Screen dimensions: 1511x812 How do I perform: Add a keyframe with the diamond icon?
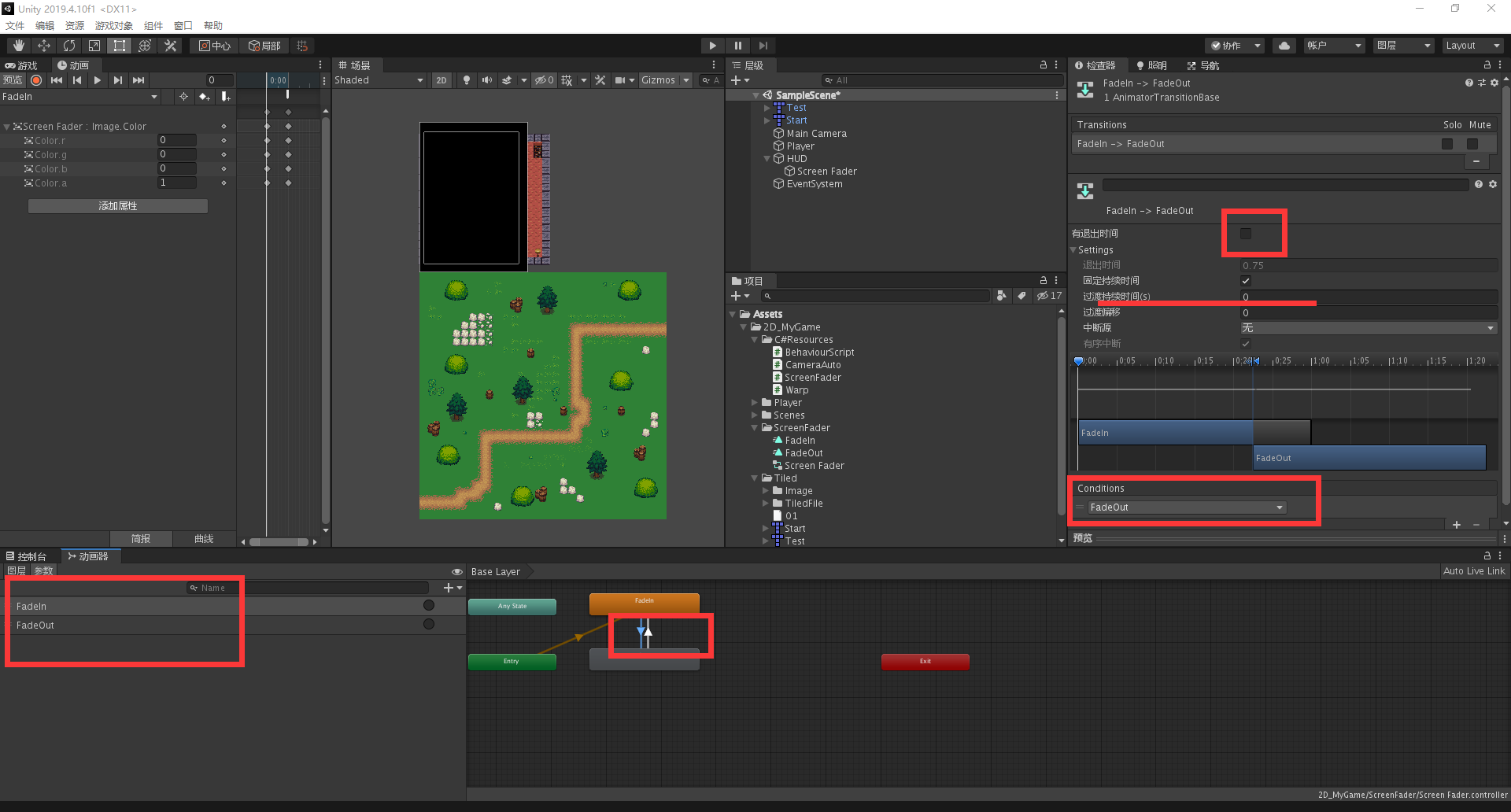coord(205,96)
